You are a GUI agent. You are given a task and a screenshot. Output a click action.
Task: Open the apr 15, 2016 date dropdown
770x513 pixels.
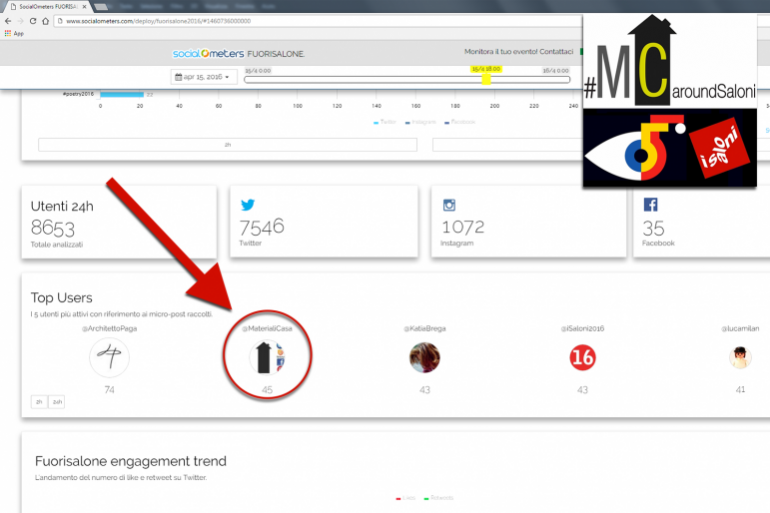204,77
